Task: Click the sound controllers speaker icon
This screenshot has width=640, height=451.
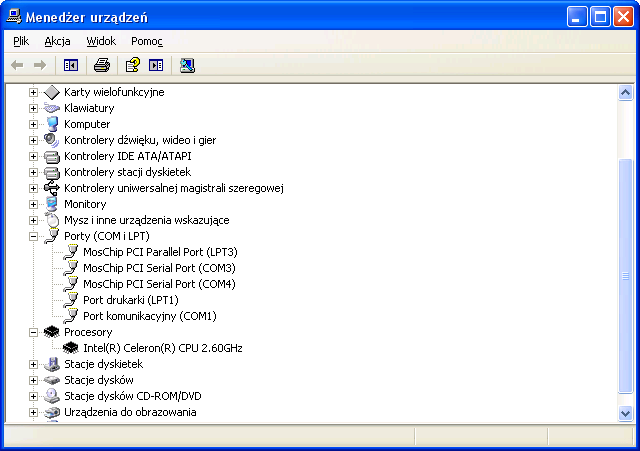Action: 51,140
